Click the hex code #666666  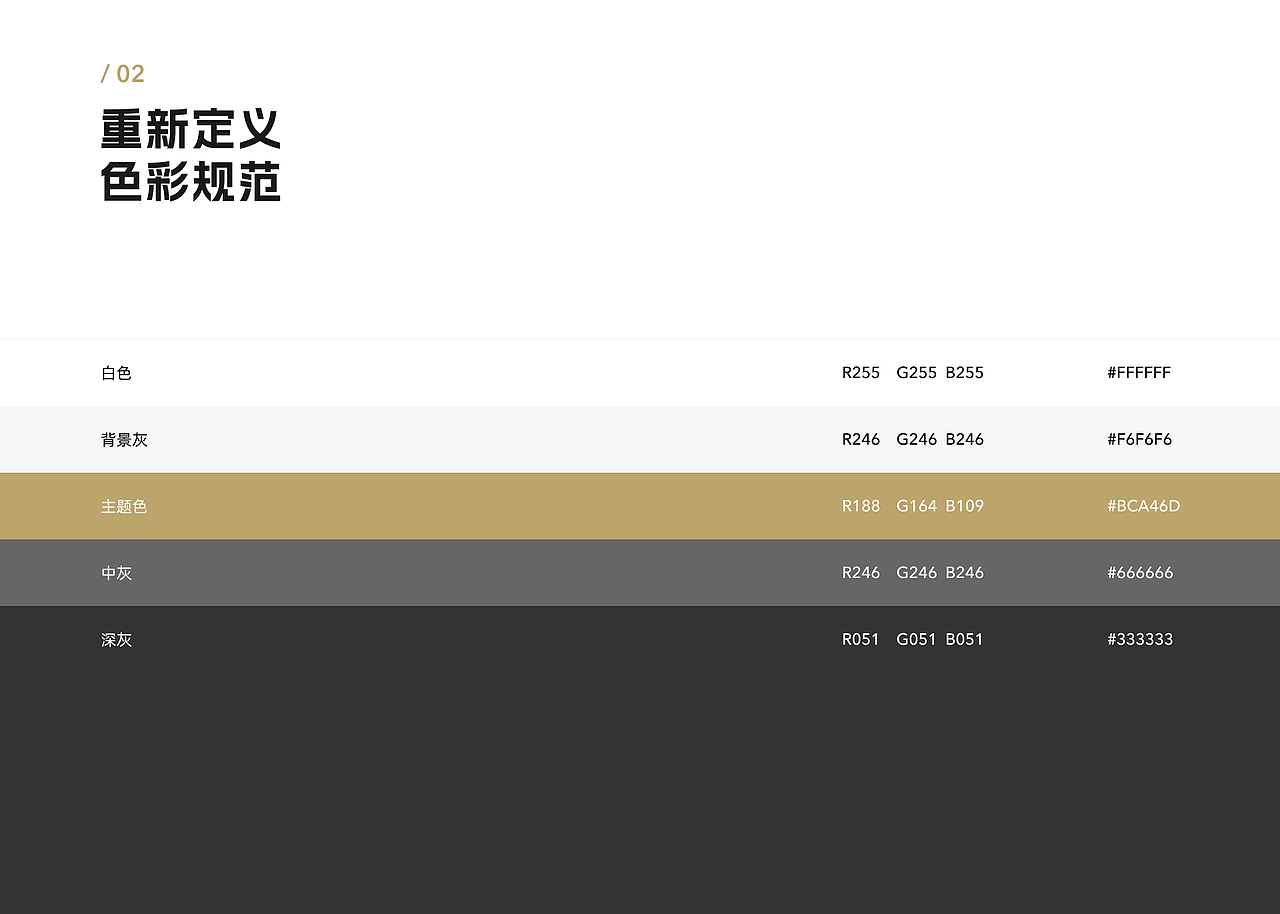click(1140, 572)
